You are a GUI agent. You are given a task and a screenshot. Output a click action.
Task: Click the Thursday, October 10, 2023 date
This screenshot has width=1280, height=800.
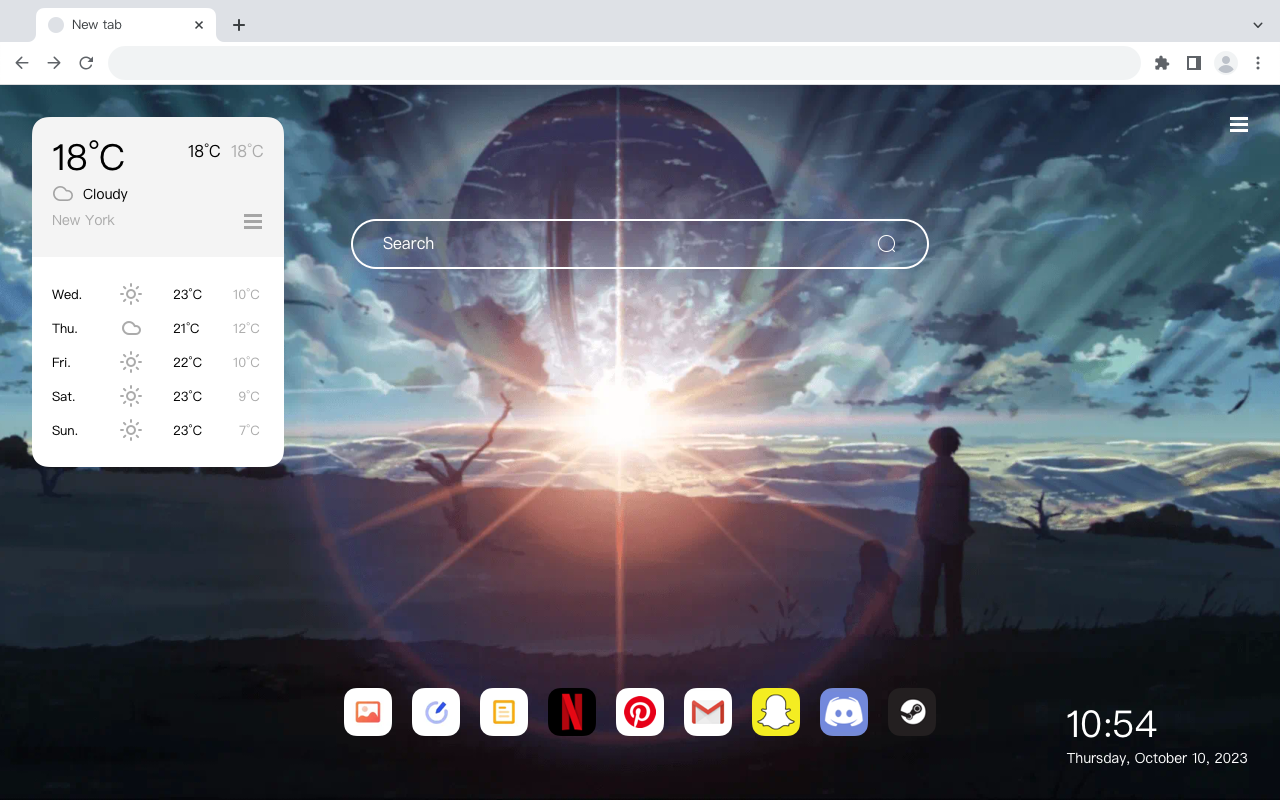1157,758
